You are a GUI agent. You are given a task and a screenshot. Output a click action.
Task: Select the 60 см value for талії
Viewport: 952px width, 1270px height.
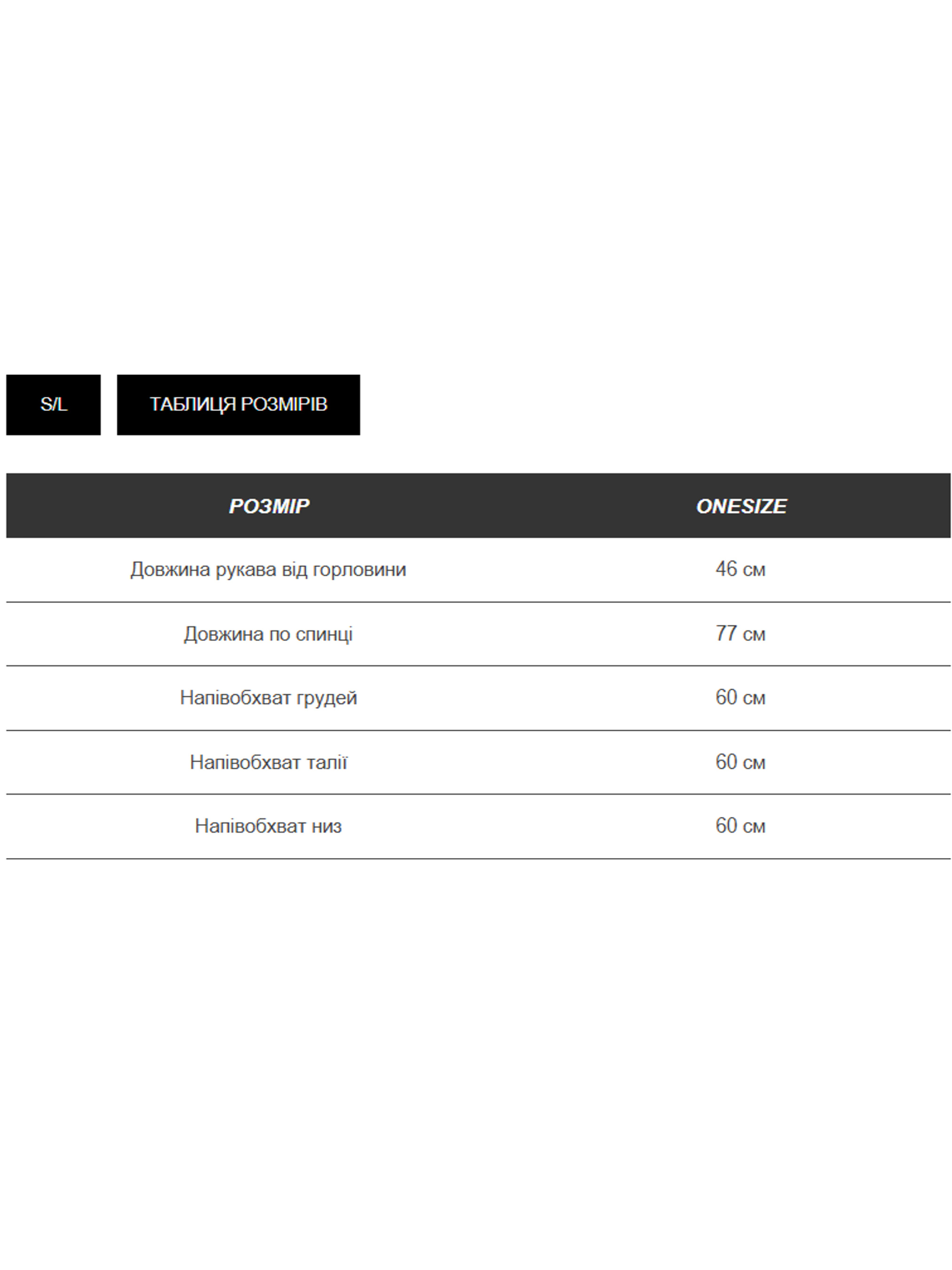click(740, 762)
